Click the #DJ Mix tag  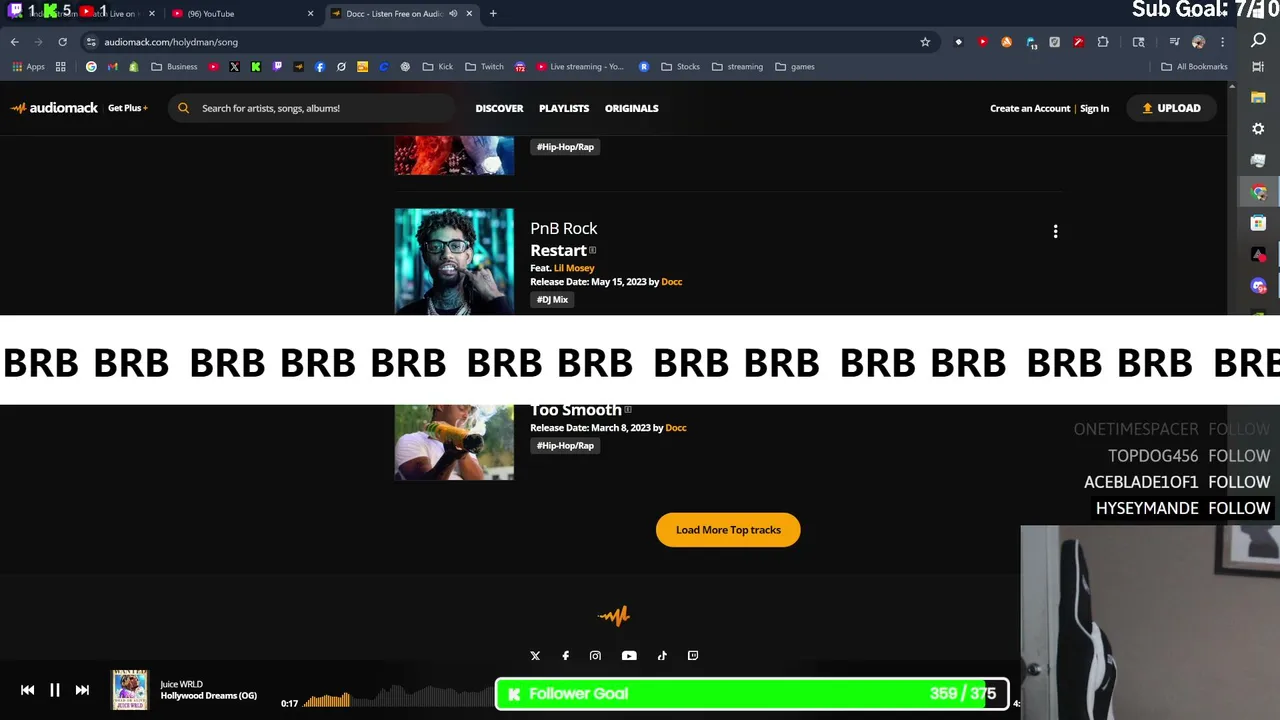[x=552, y=300]
